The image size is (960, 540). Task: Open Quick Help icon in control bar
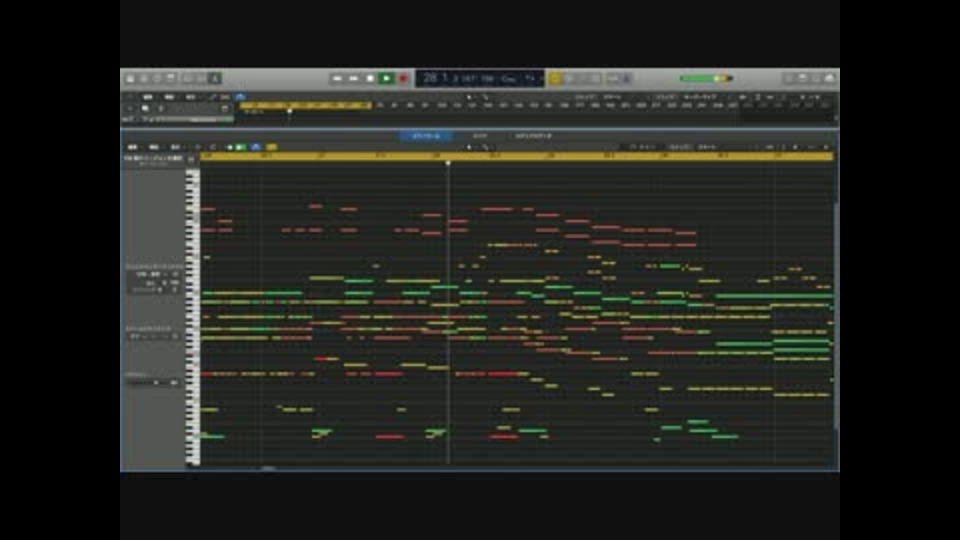157,78
